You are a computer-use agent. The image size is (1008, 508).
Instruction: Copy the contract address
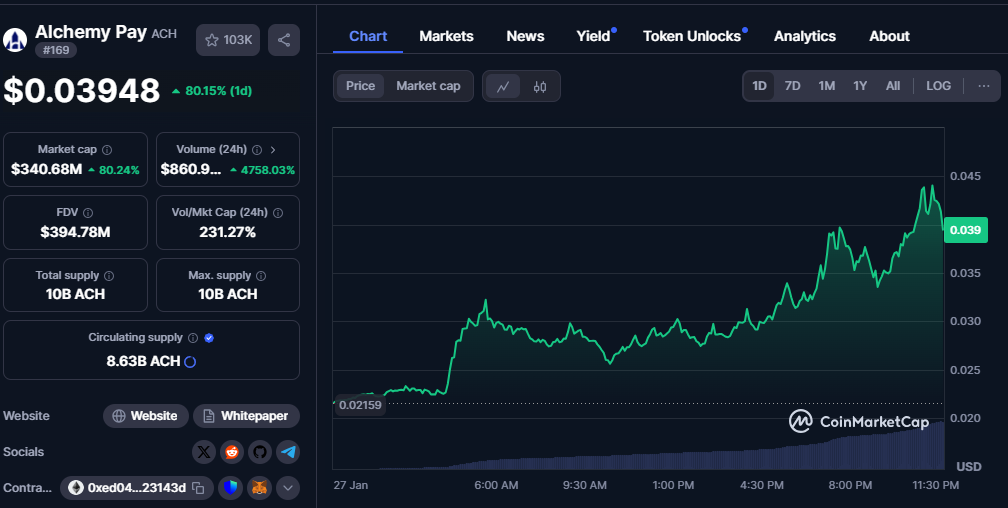(x=199, y=488)
